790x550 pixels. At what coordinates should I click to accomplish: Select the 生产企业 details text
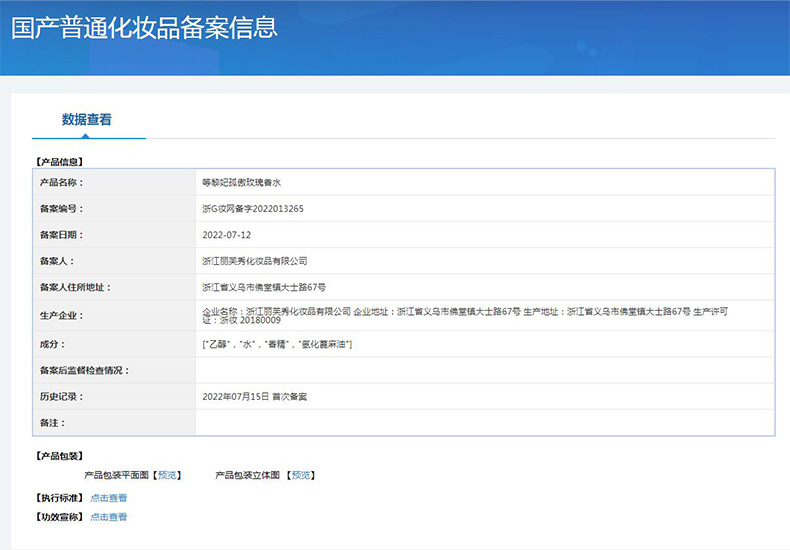coord(465,315)
